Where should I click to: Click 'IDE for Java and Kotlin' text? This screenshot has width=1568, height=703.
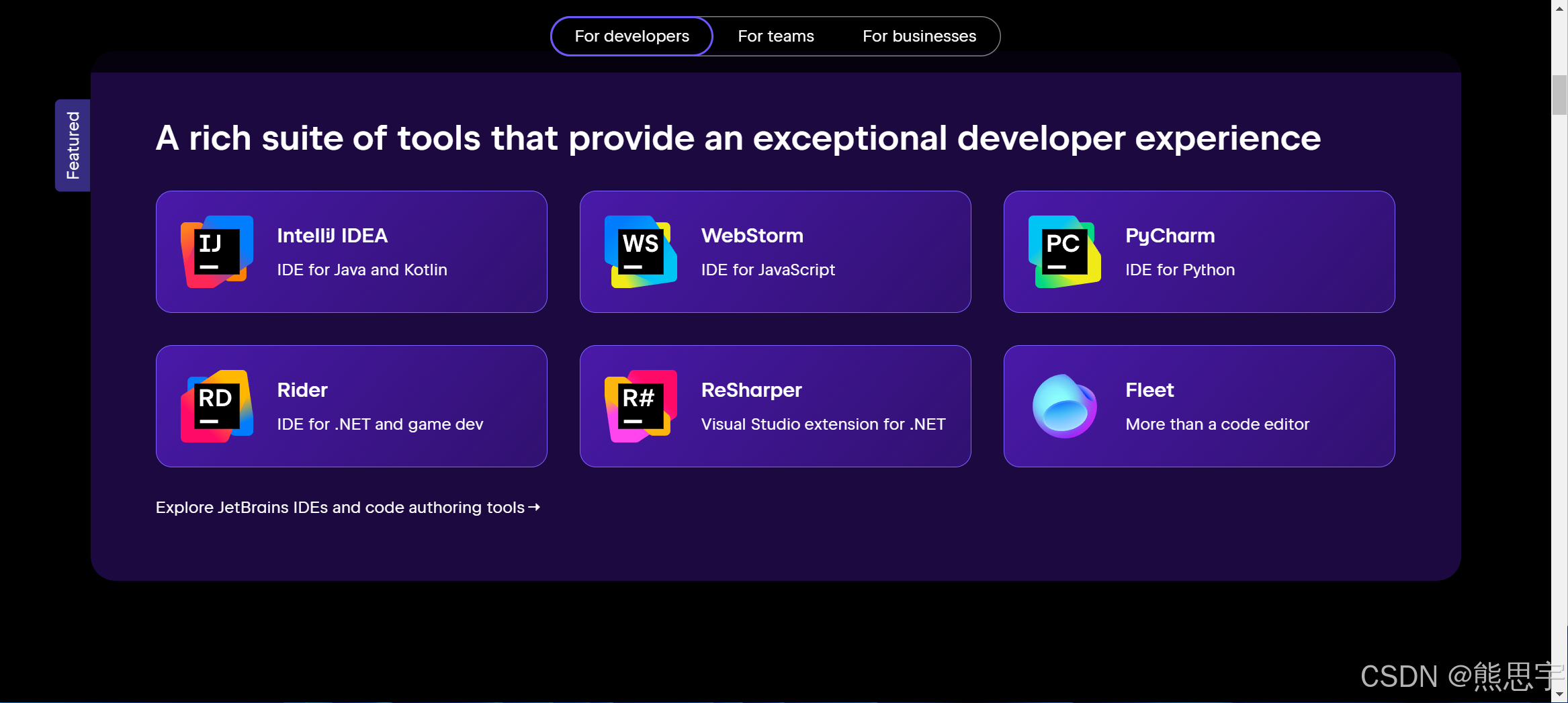pos(362,270)
